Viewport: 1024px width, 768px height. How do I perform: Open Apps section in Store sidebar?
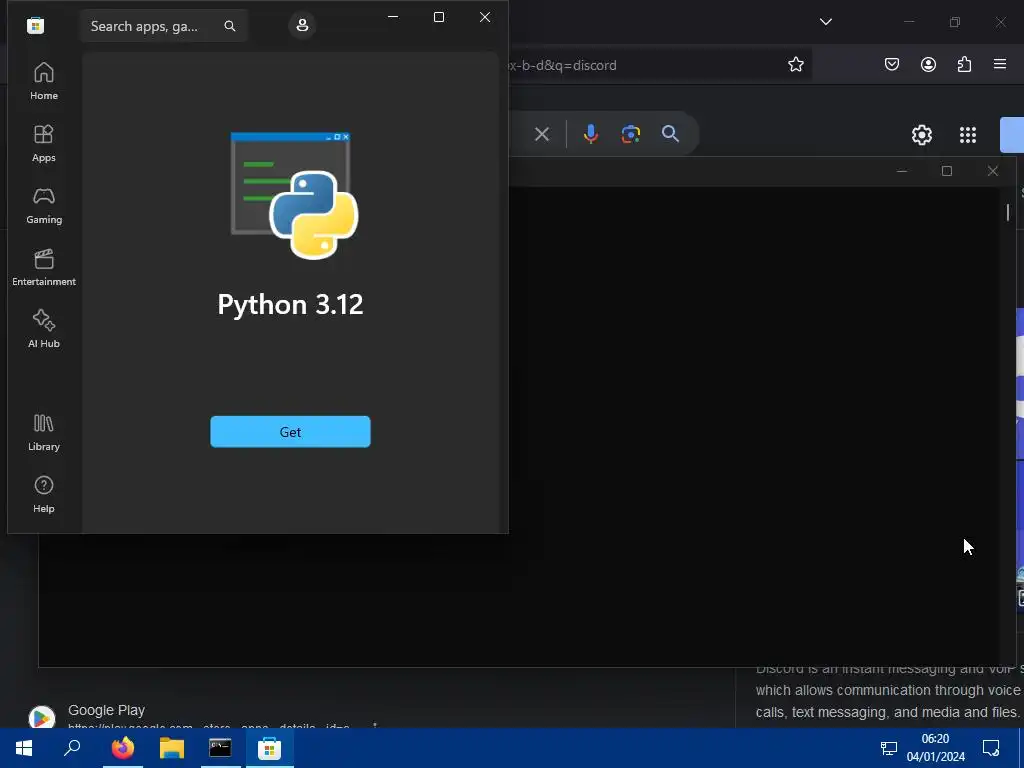(x=44, y=143)
